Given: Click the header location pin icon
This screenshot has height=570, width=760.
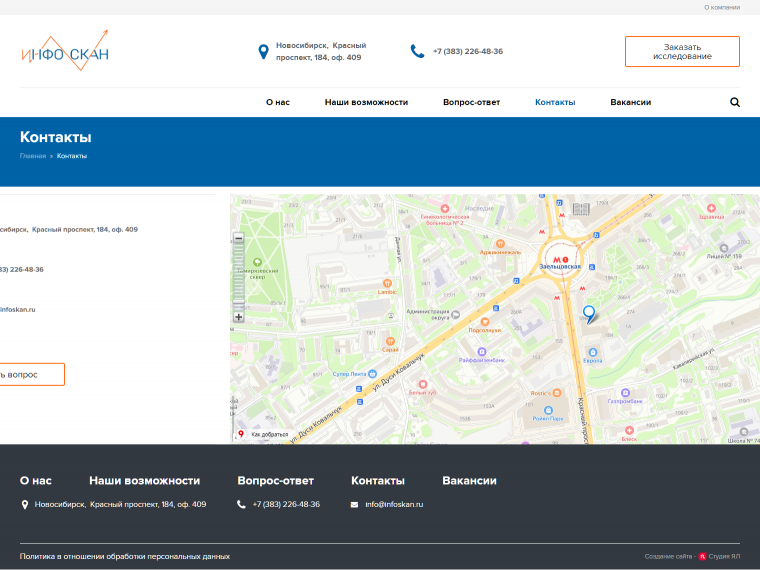Looking at the screenshot, I should 263,51.
